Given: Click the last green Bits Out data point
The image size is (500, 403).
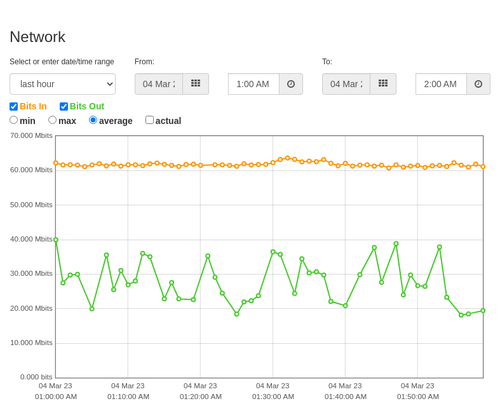Looking at the screenshot, I should coord(483,311).
